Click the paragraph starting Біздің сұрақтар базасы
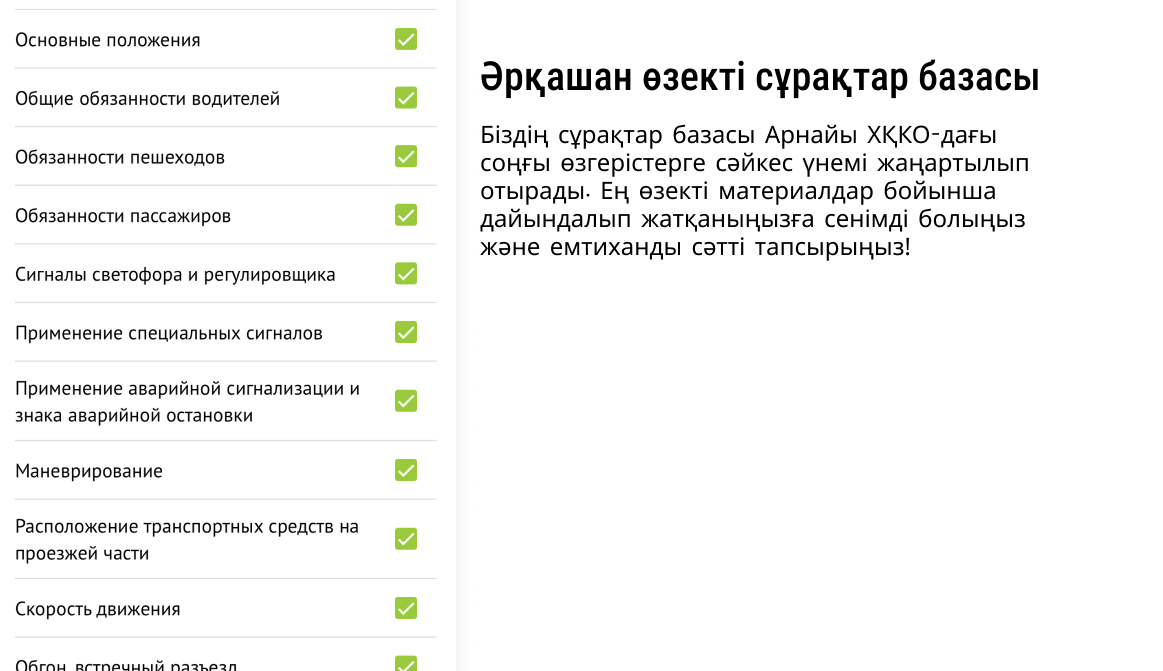The height and width of the screenshot is (671, 1163). click(754, 191)
